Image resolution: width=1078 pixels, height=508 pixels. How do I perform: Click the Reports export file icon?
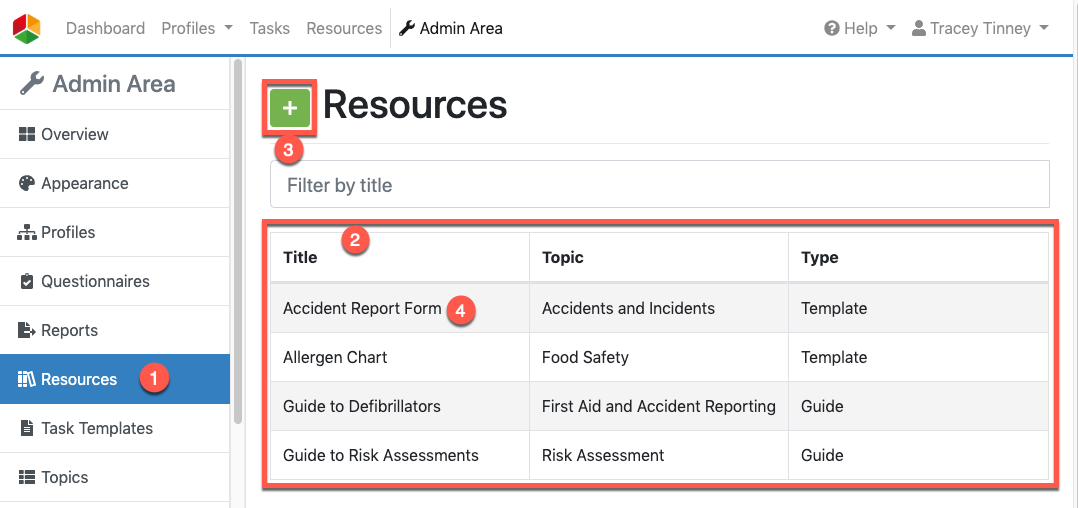[27, 330]
